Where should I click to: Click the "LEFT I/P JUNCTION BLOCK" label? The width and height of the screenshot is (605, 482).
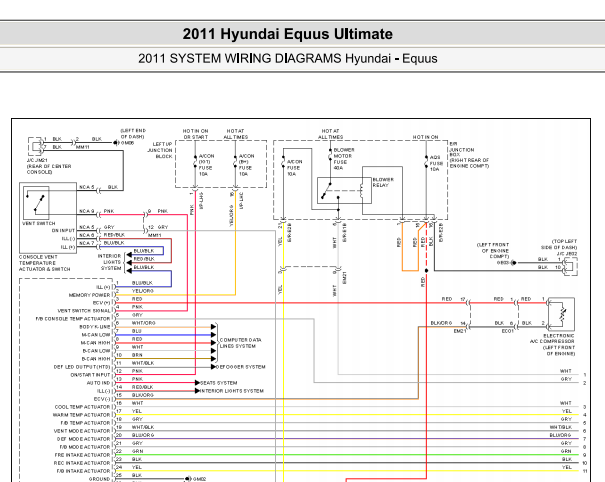click(160, 150)
